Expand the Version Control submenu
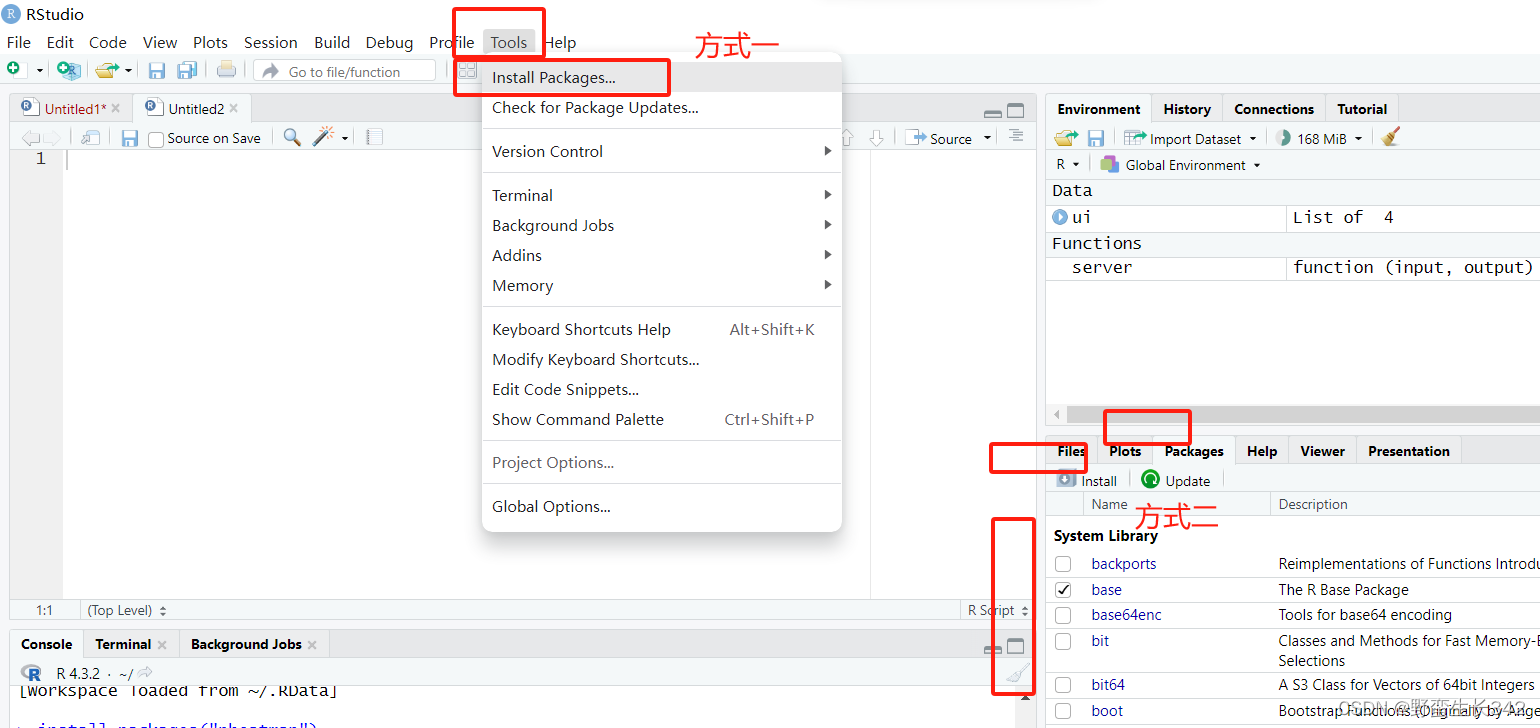The width and height of the screenshot is (1540, 728). pyautogui.click(x=661, y=151)
